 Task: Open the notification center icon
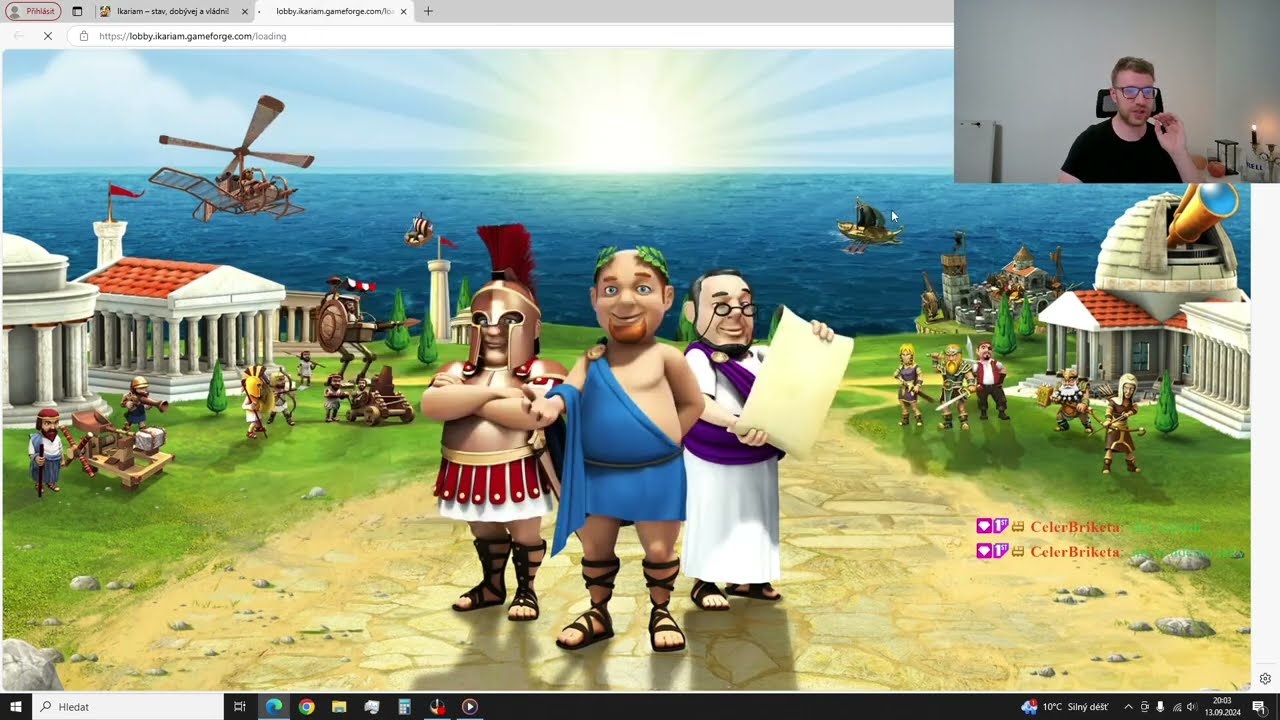[x=1259, y=707]
